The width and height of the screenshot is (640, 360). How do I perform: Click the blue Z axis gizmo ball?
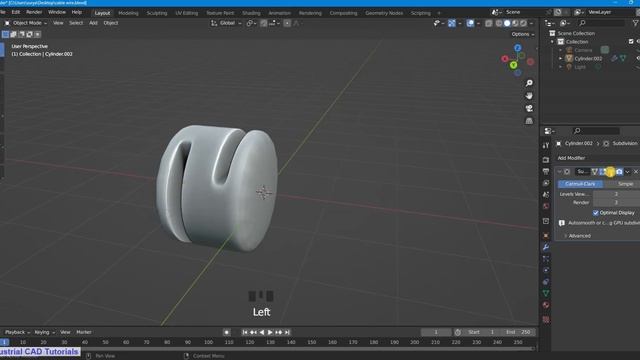(518, 48)
